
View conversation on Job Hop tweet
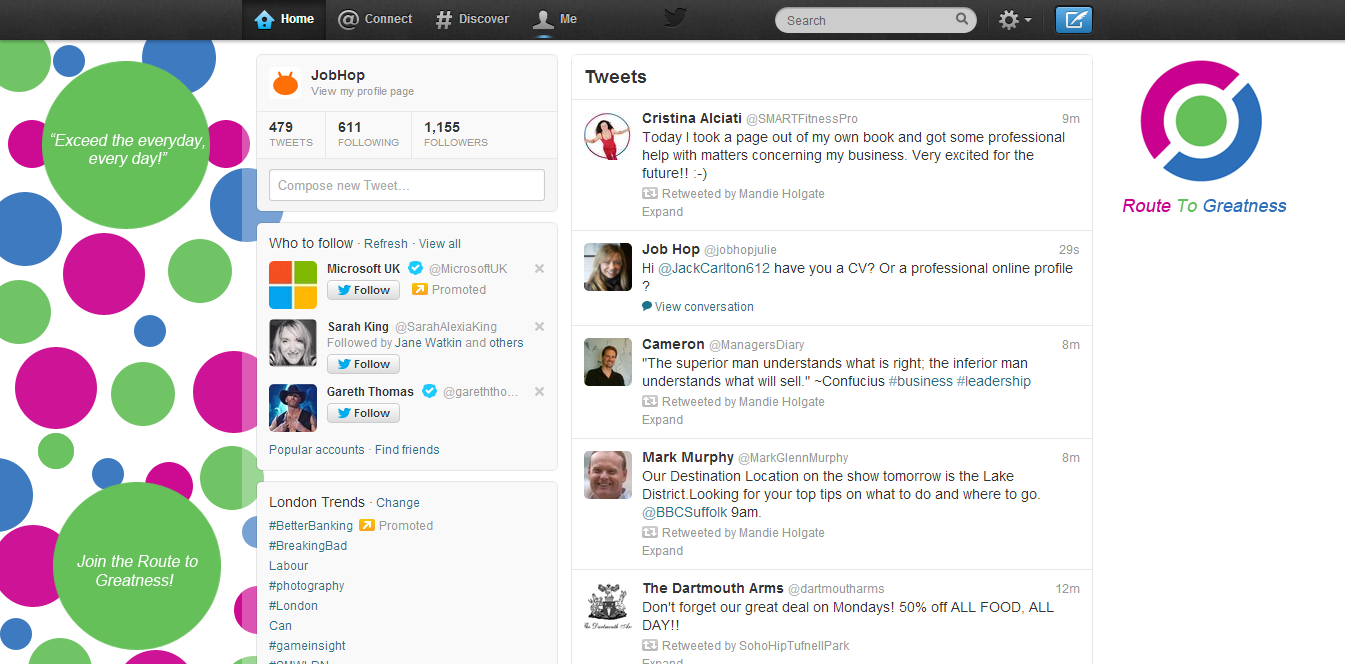(x=698, y=307)
